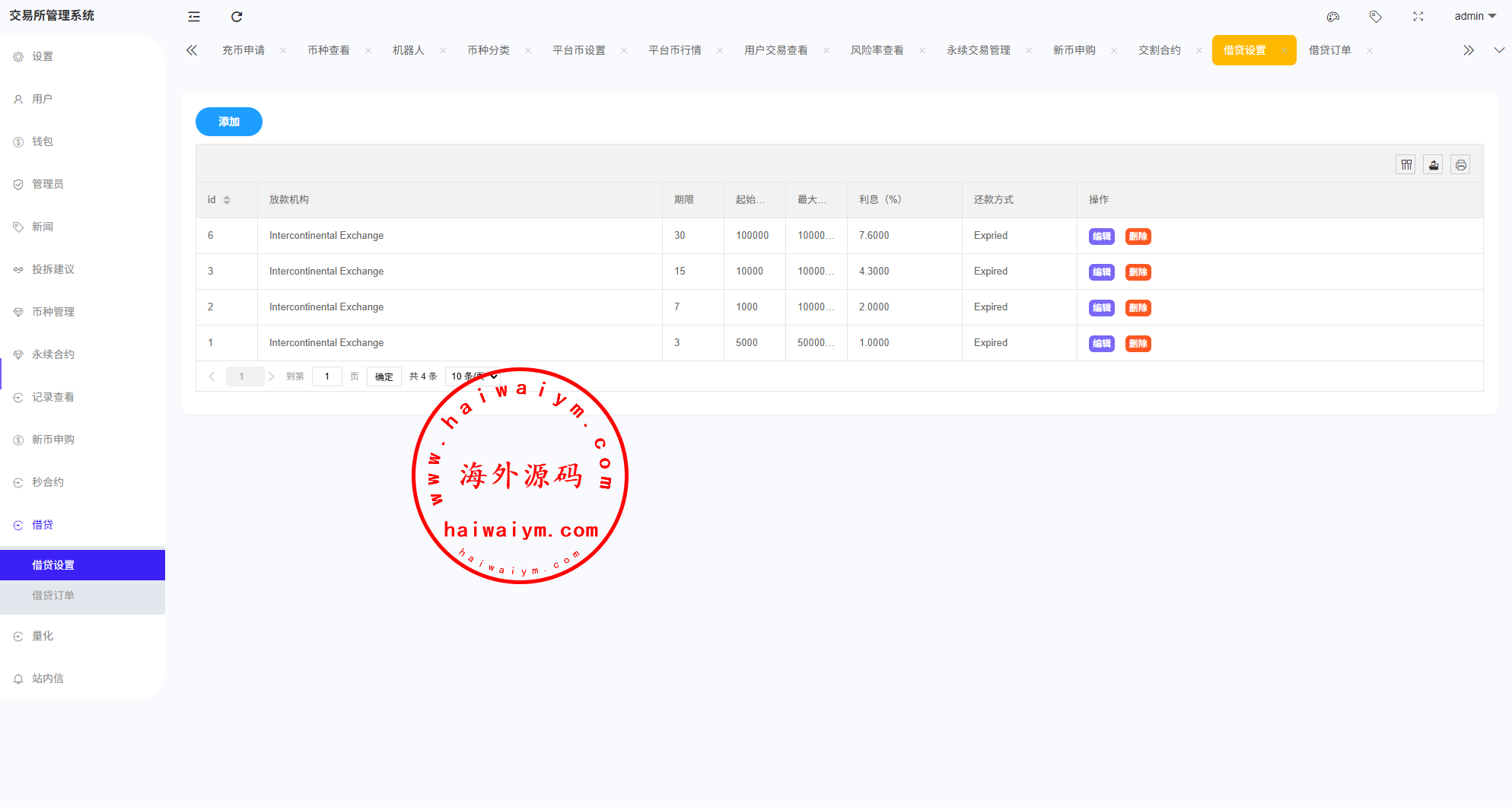Click the refresh icon in top bar

click(237, 17)
